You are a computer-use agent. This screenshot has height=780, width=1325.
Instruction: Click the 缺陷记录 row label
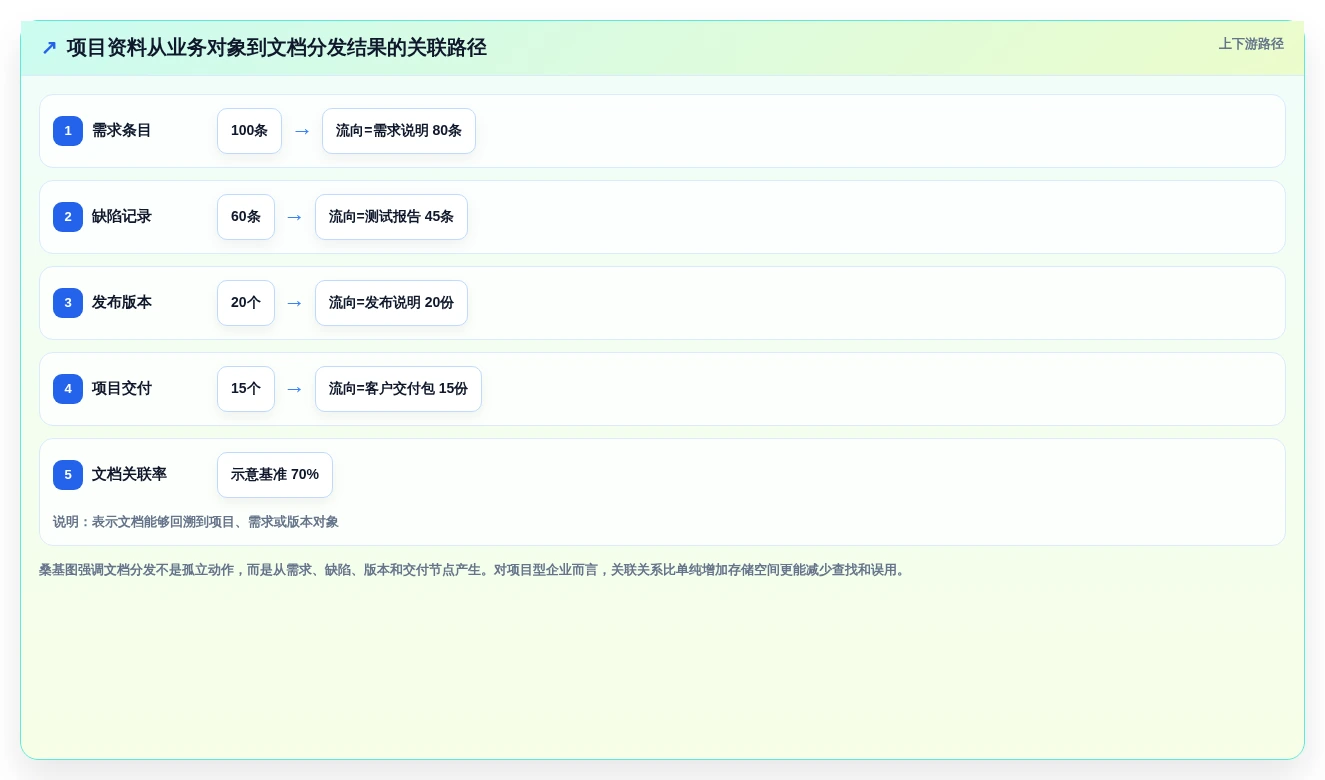(122, 217)
